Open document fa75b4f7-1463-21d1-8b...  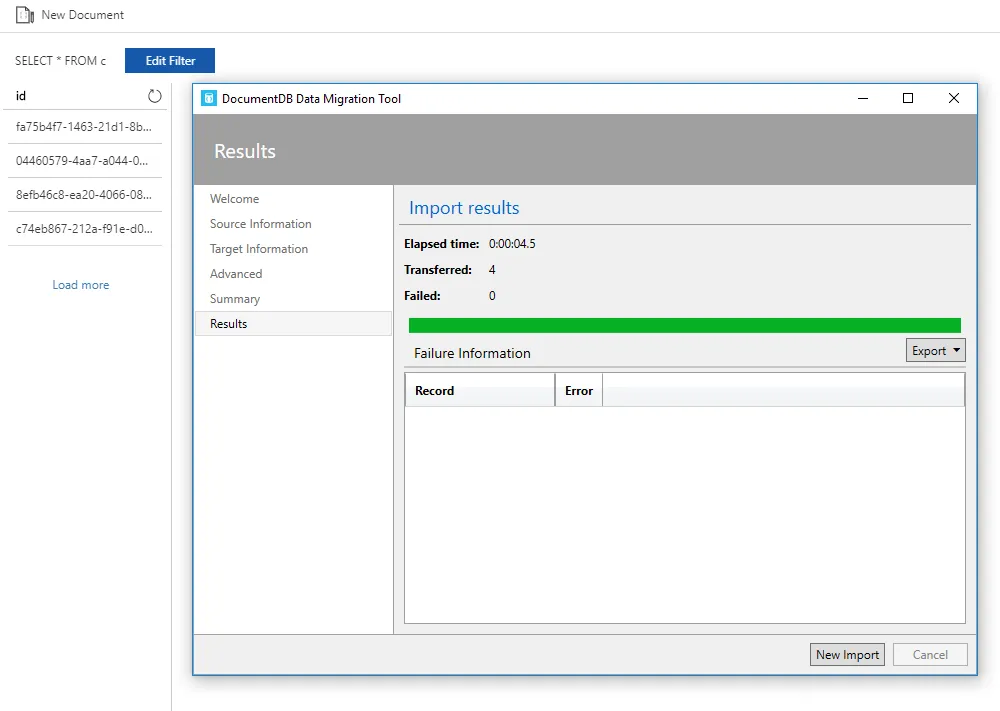84,127
